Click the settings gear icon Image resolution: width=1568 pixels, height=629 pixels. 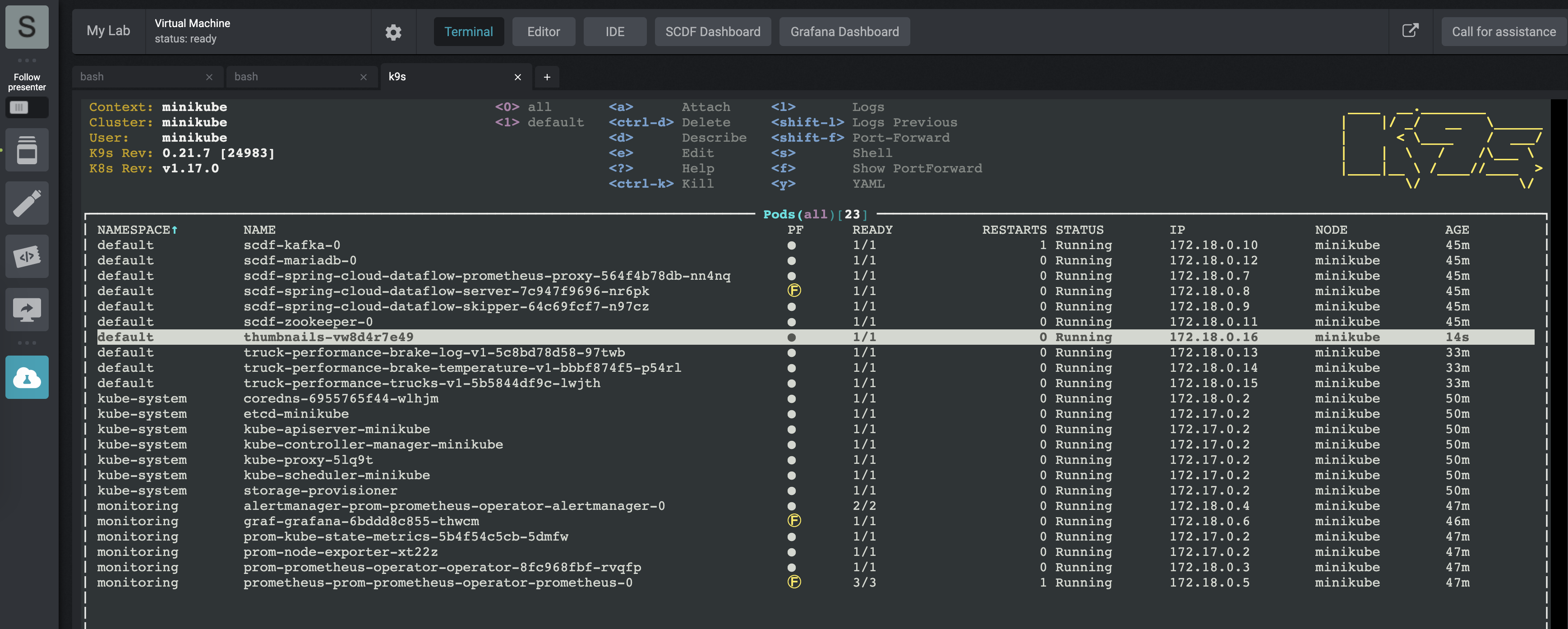392,30
